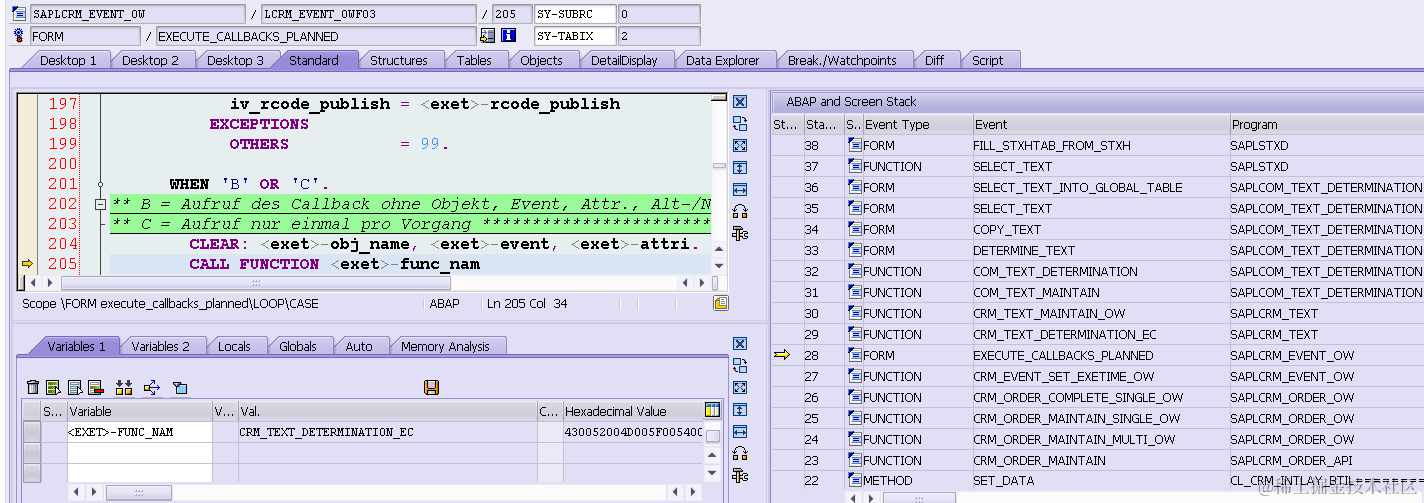Click the blue information icon near EXECUTE_CALLBACKS_PLANNED
This screenshot has width=1424, height=503.
click(508, 36)
